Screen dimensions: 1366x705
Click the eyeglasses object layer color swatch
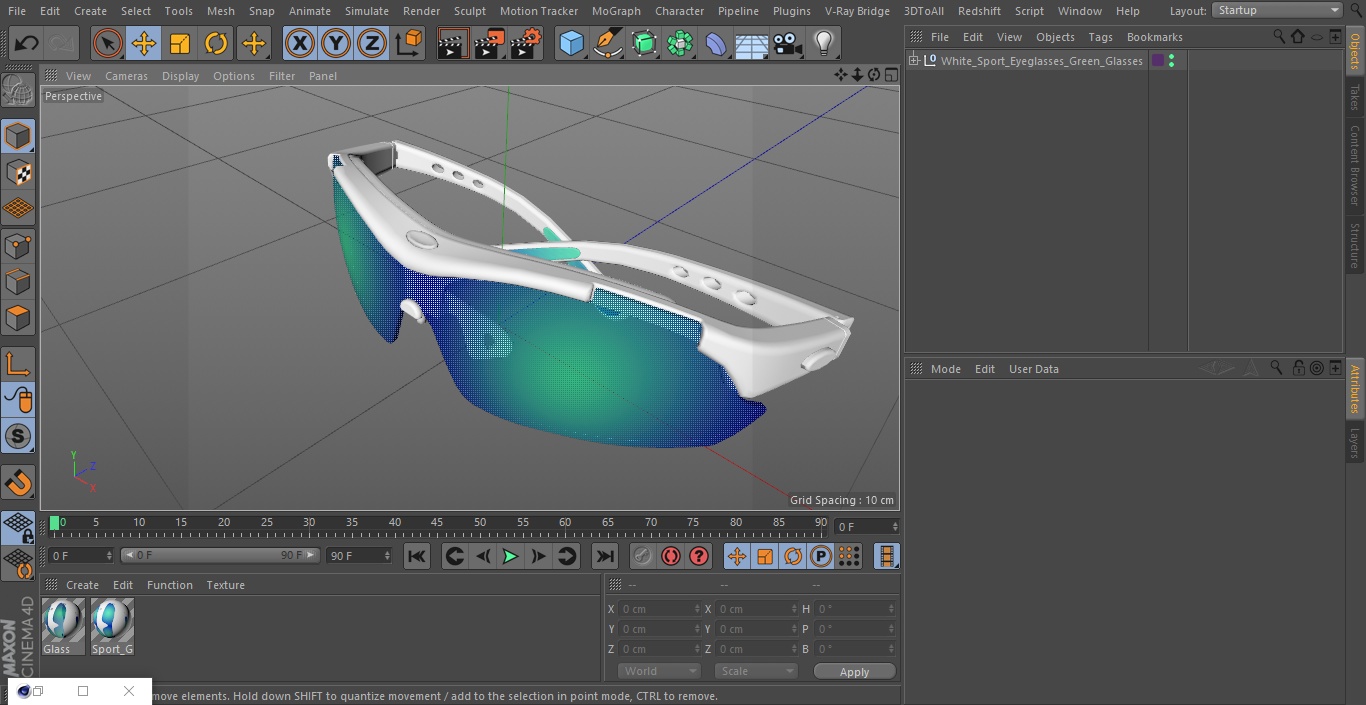click(1158, 61)
